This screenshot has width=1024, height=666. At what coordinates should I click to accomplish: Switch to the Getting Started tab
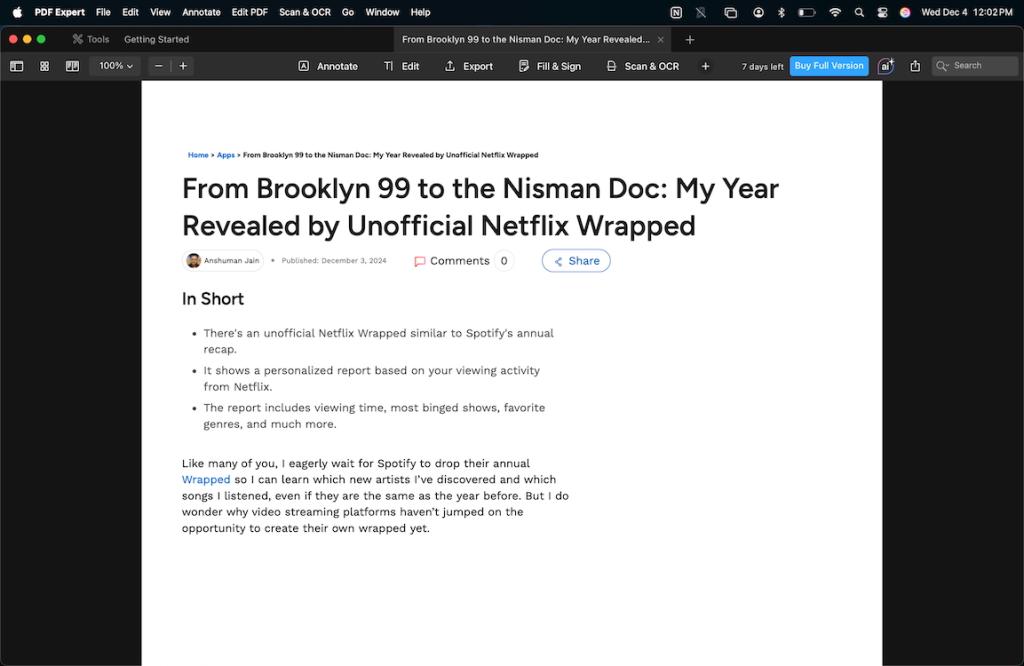157,39
